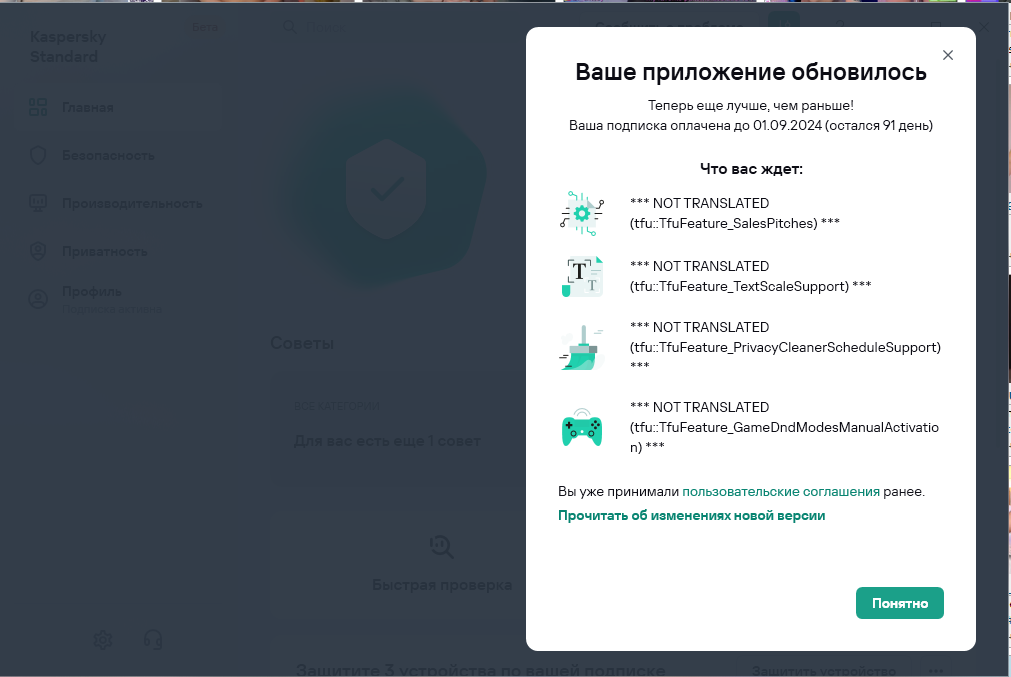The height and width of the screenshot is (677, 1011).
Task: Close the update dialog with the X
Action: (x=947, y=55)
